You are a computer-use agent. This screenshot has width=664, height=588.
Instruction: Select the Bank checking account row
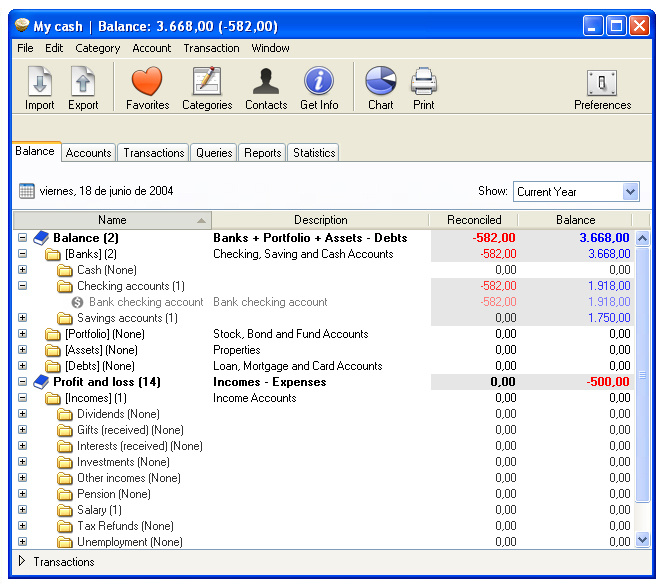point(146,302)
